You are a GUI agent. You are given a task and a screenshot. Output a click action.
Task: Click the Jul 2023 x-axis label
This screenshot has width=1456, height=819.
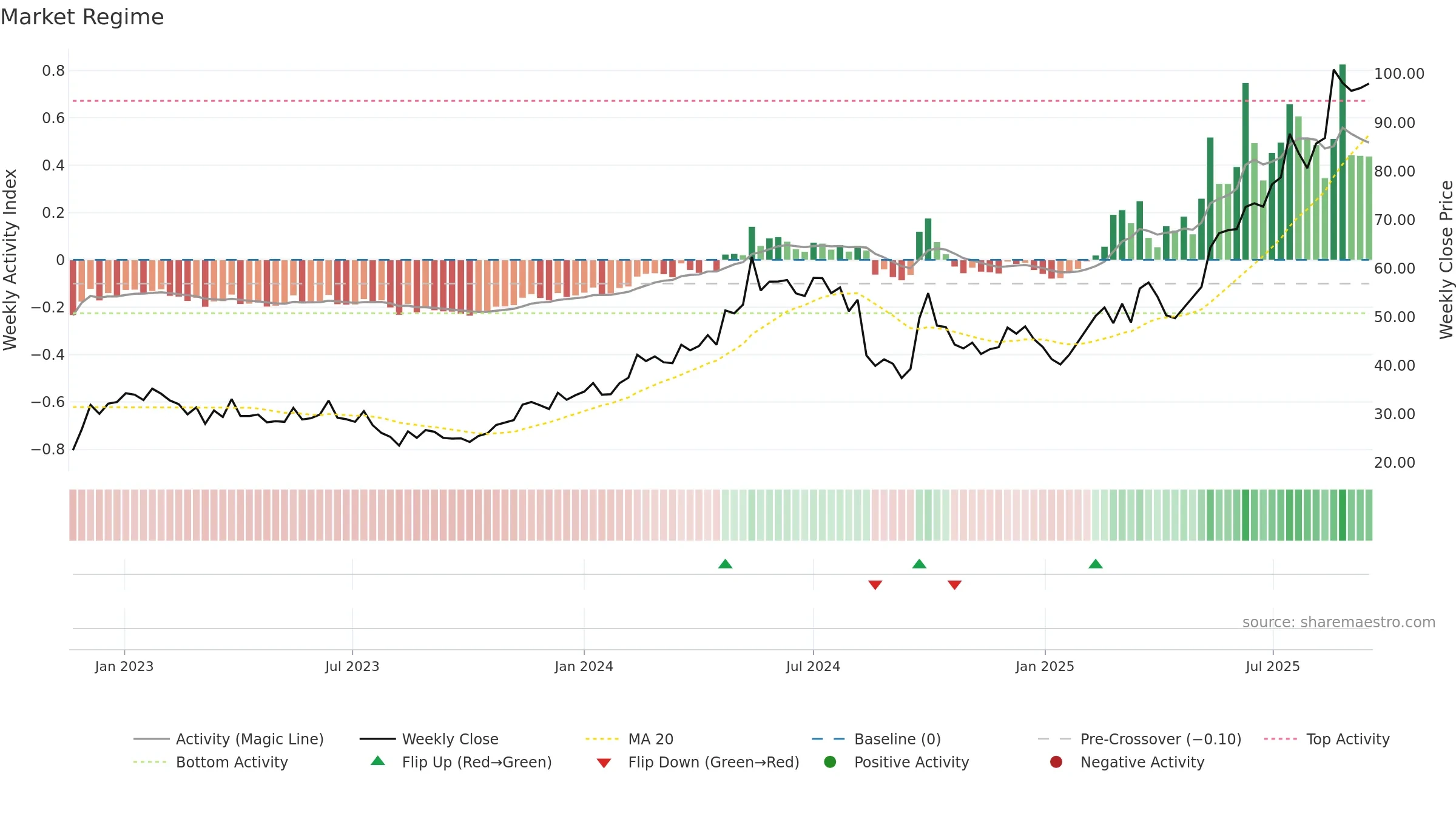click(x=352, y=667)
